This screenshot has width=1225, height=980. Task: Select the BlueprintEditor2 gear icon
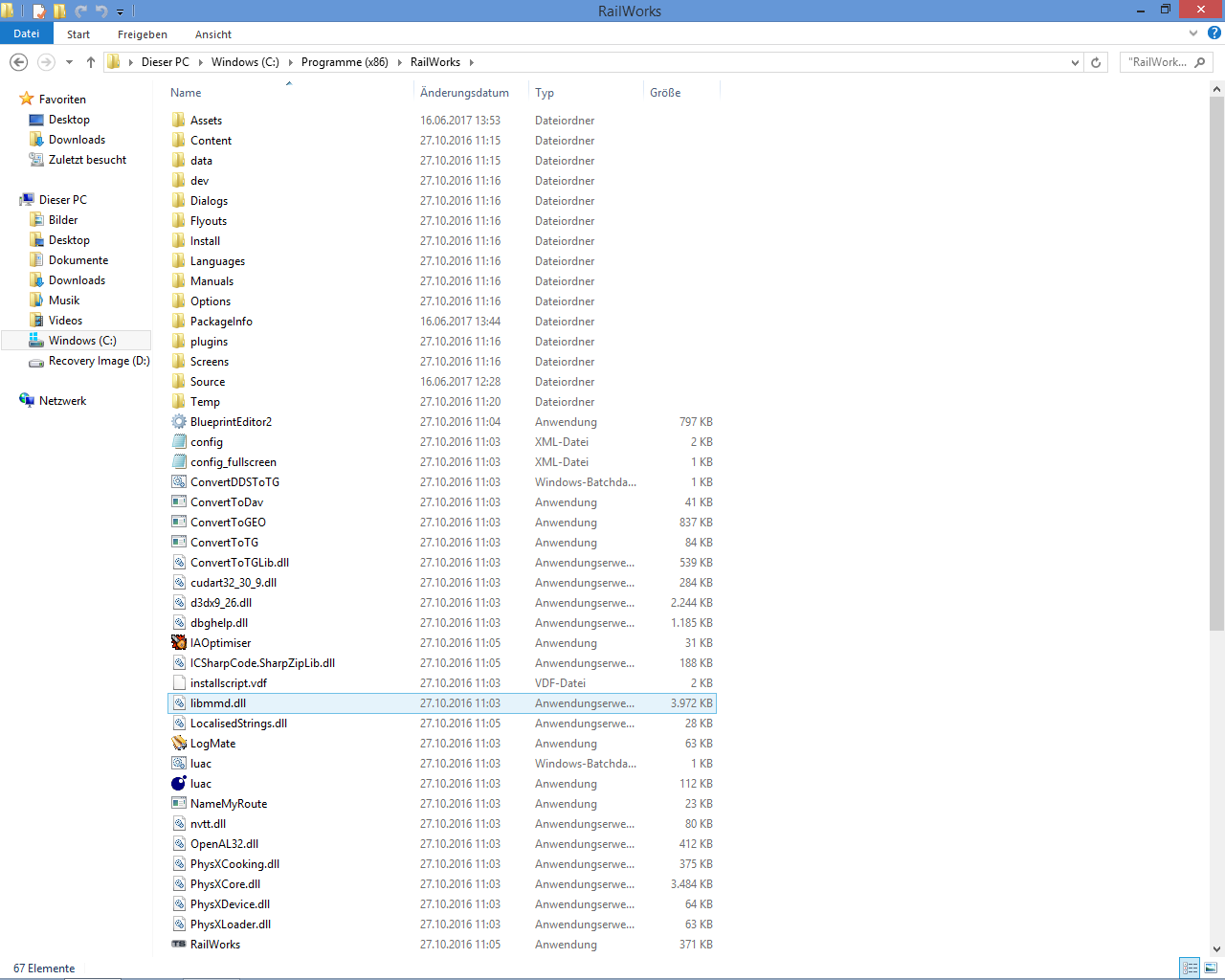[179, 422]
